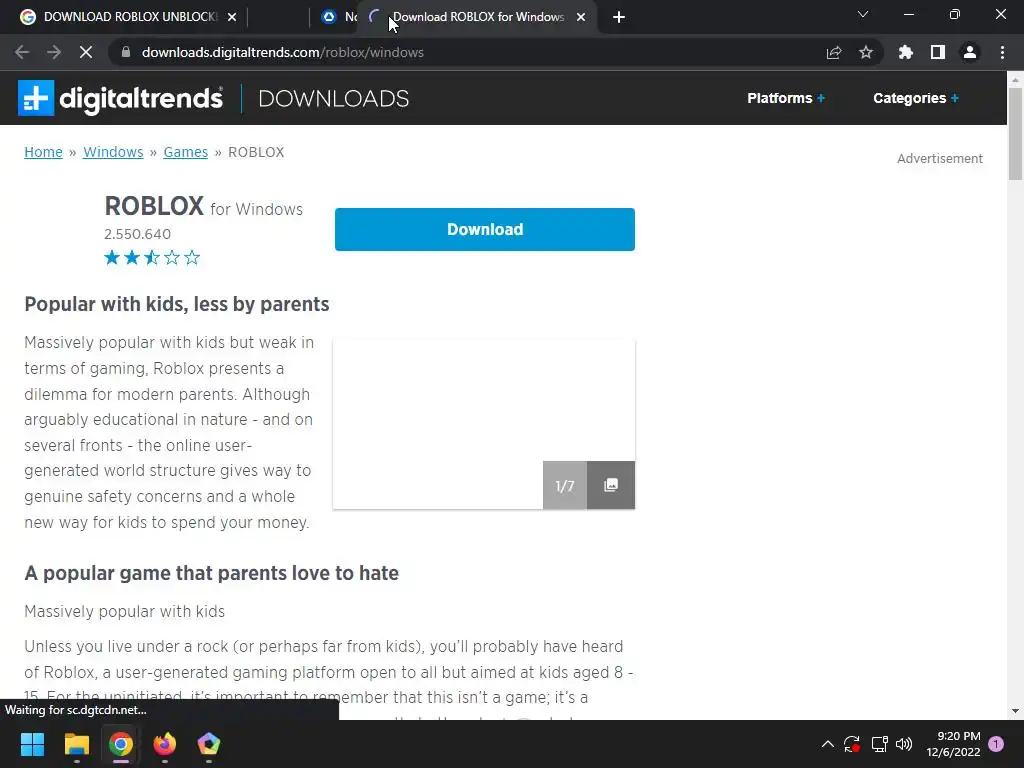Open the Chrome three-dot menu
Viewport: 1024px width, 768px height.
click(x=1002, y=52)
